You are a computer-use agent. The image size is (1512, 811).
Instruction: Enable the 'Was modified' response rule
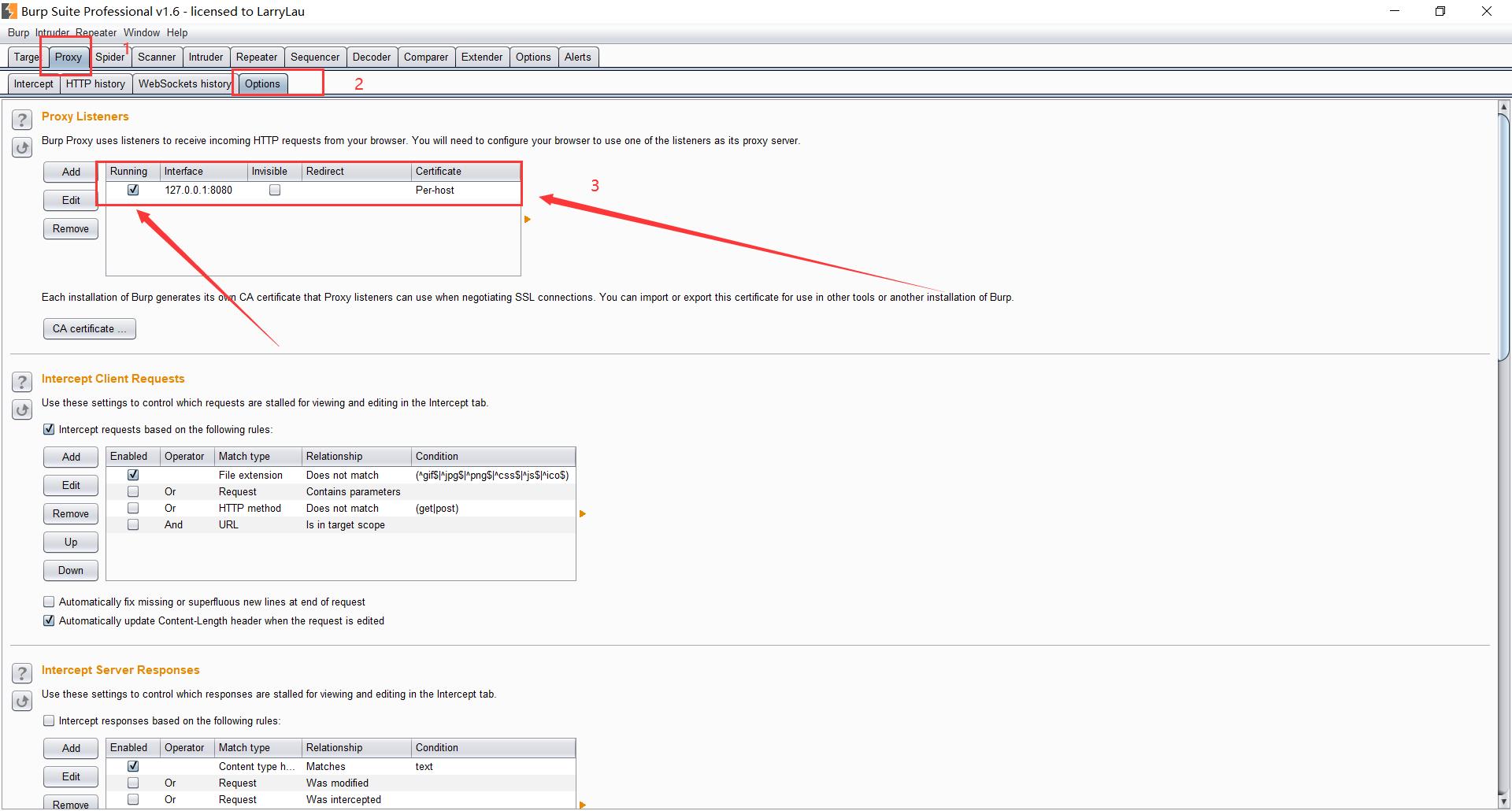pos(133,783)
